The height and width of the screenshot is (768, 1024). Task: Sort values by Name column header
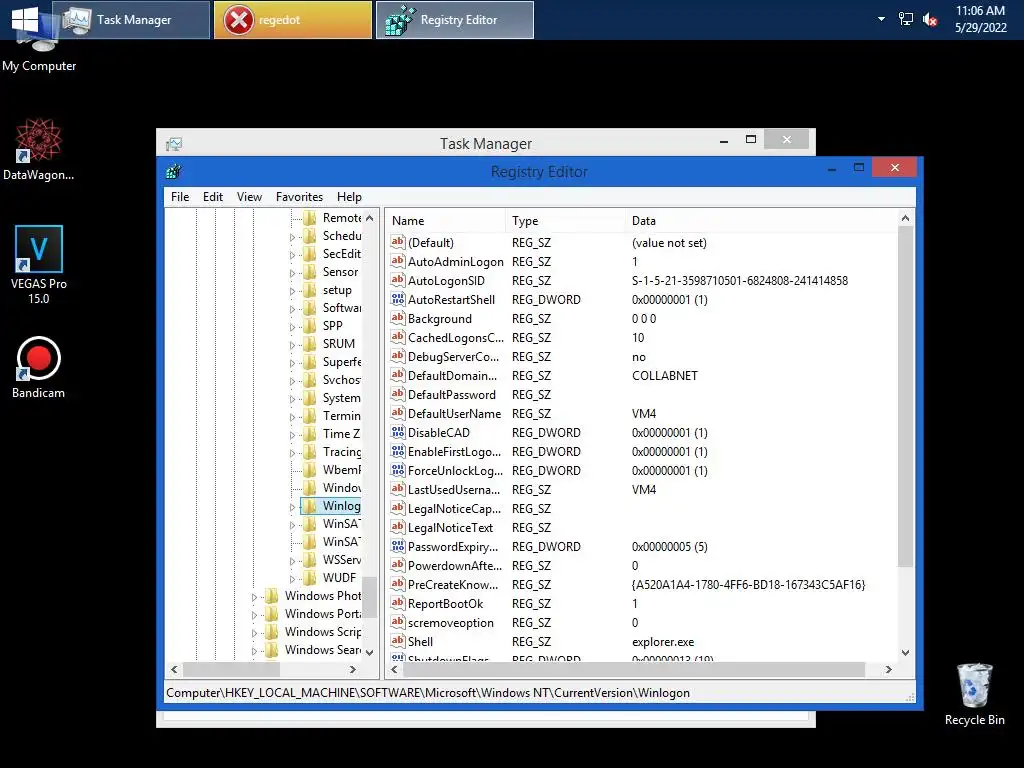(445, 221)
